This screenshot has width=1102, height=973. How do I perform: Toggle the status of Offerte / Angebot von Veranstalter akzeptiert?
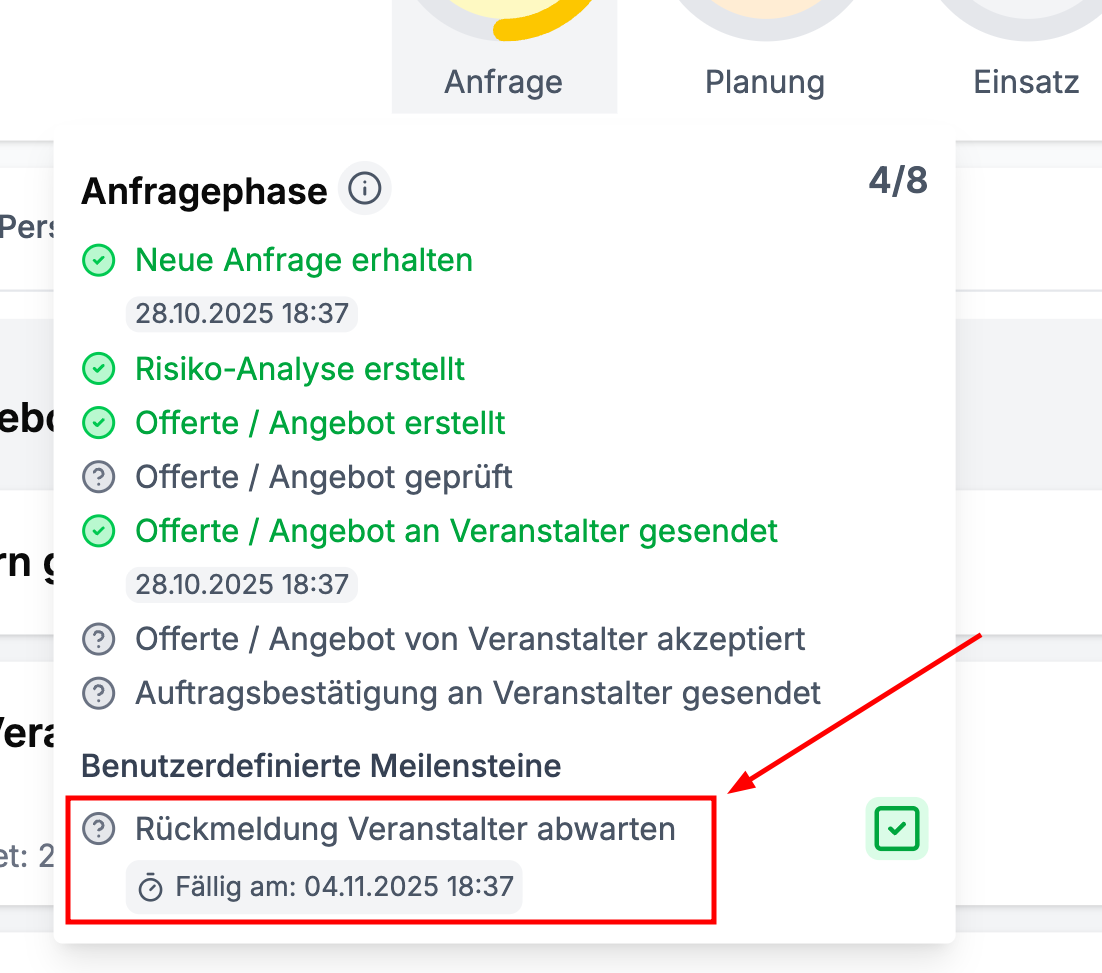coord(98,638)
